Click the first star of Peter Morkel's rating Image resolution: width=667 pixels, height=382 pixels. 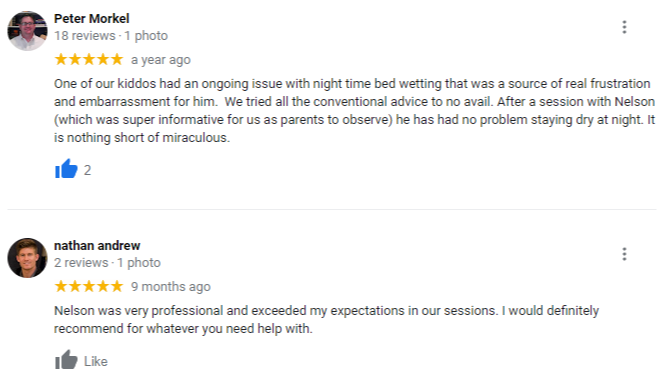[x=61, y=59]
